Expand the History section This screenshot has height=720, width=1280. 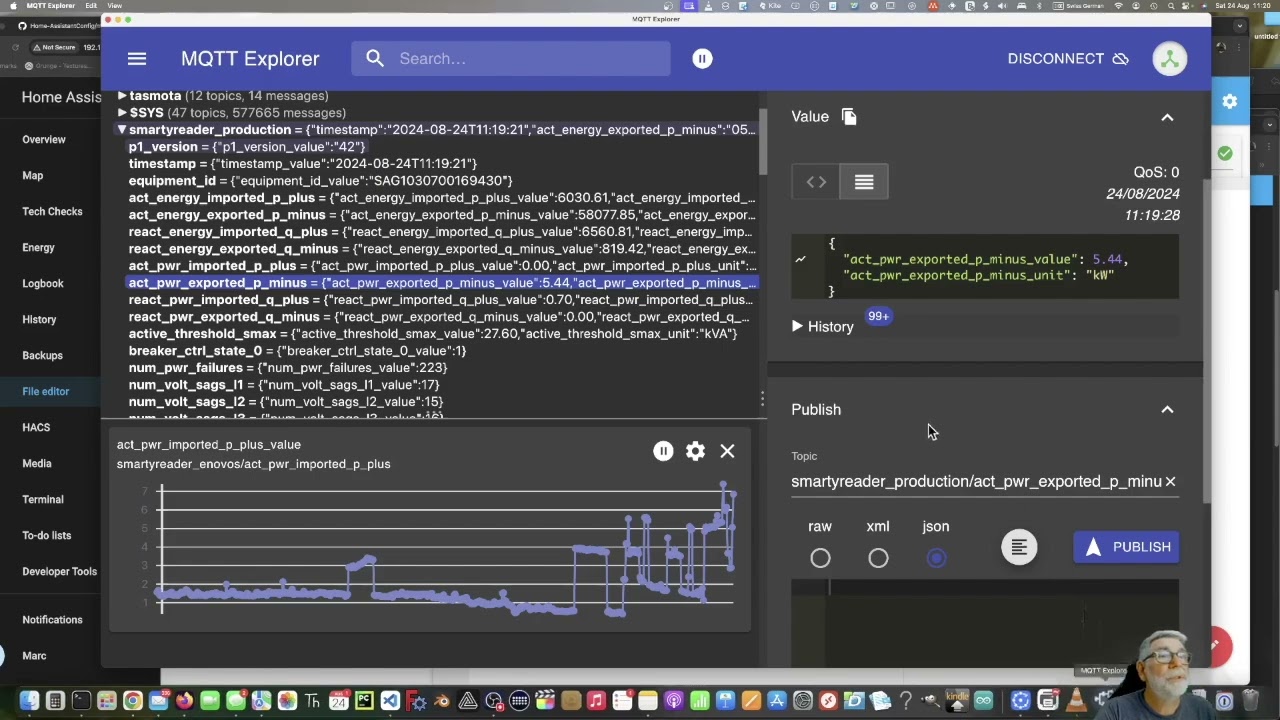(823, 327)
